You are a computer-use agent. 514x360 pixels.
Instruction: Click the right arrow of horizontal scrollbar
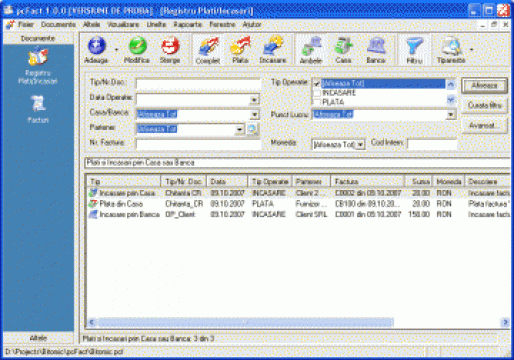point(505,322)
